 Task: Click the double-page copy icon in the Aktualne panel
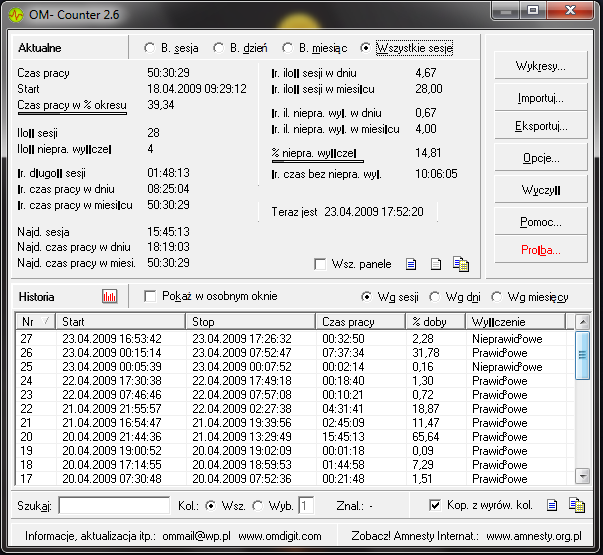(460, 264)
